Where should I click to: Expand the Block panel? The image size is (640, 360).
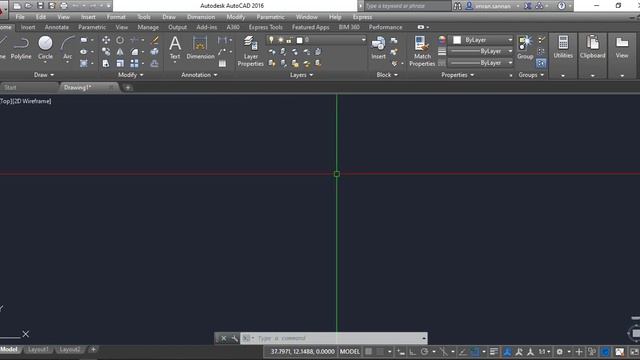[387, 75]
